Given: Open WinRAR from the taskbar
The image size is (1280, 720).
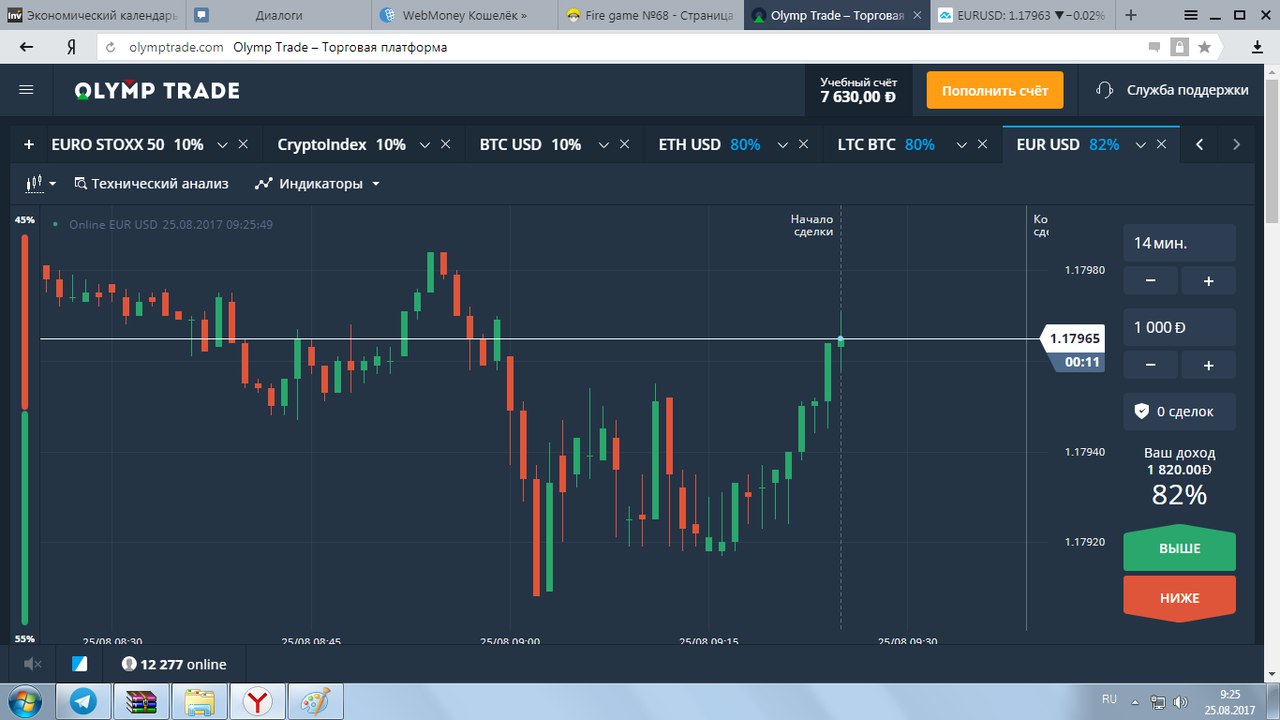Looking at the screenshot, I should 142,701.
